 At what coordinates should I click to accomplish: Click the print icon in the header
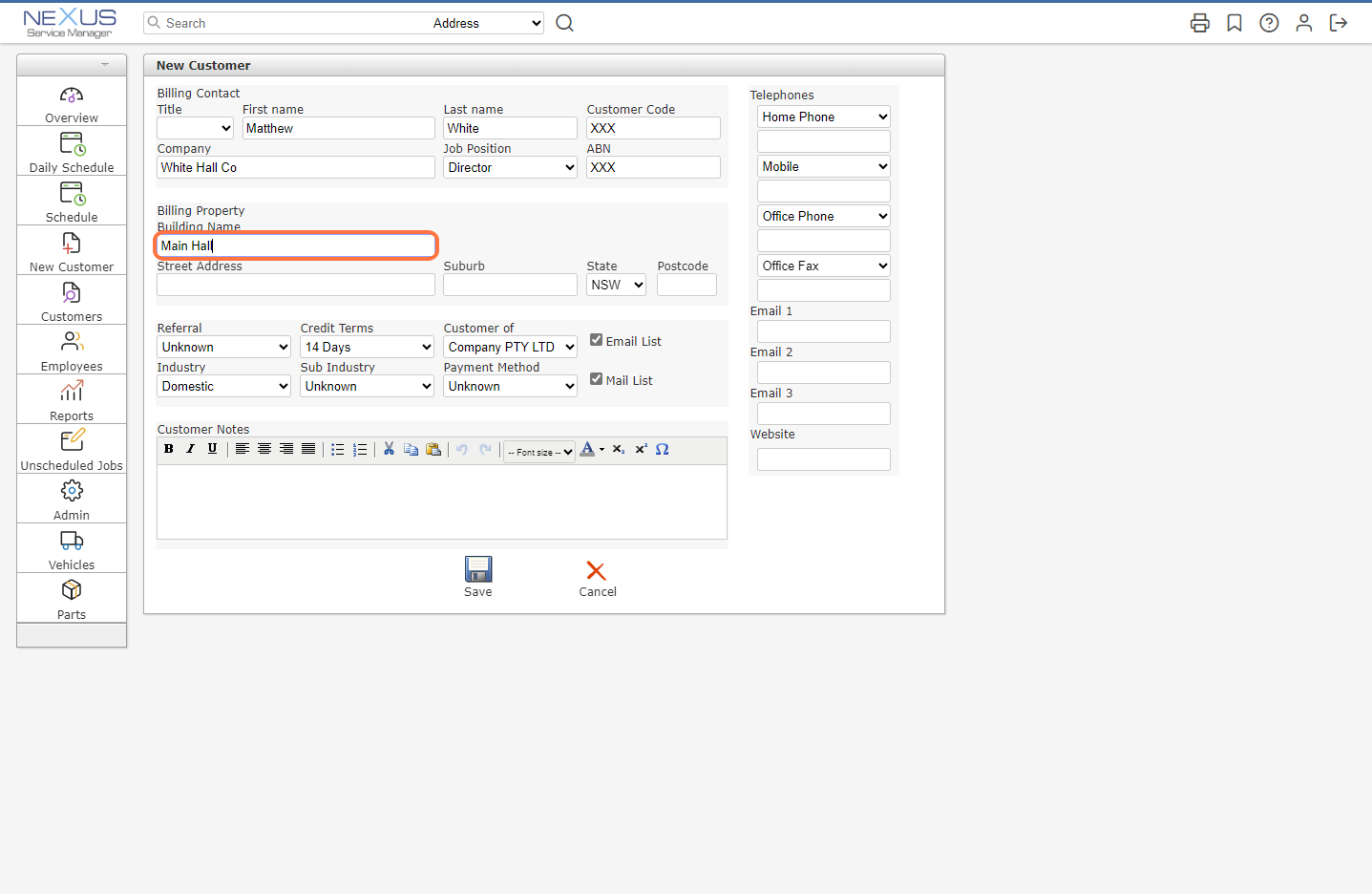tap(1200, 23)
